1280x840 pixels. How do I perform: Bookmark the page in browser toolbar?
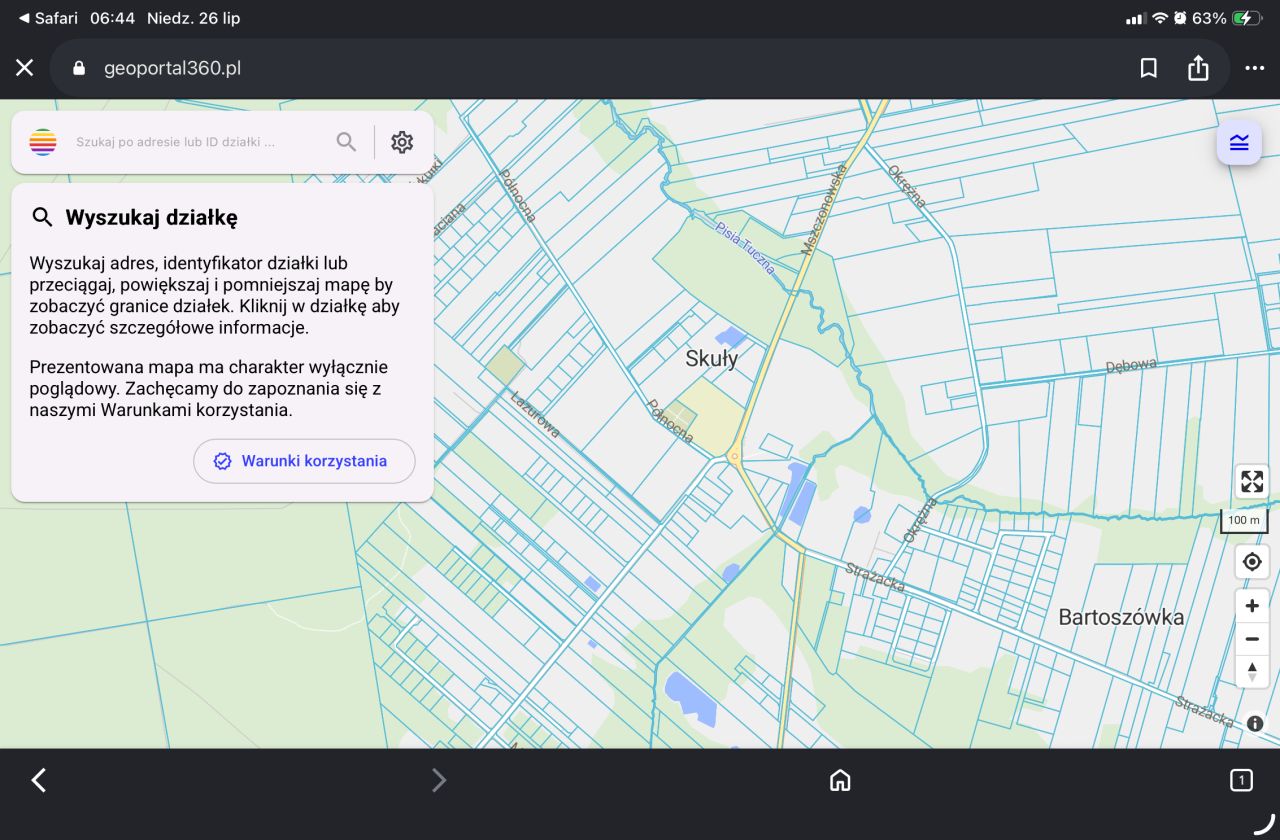(1149, 68)
